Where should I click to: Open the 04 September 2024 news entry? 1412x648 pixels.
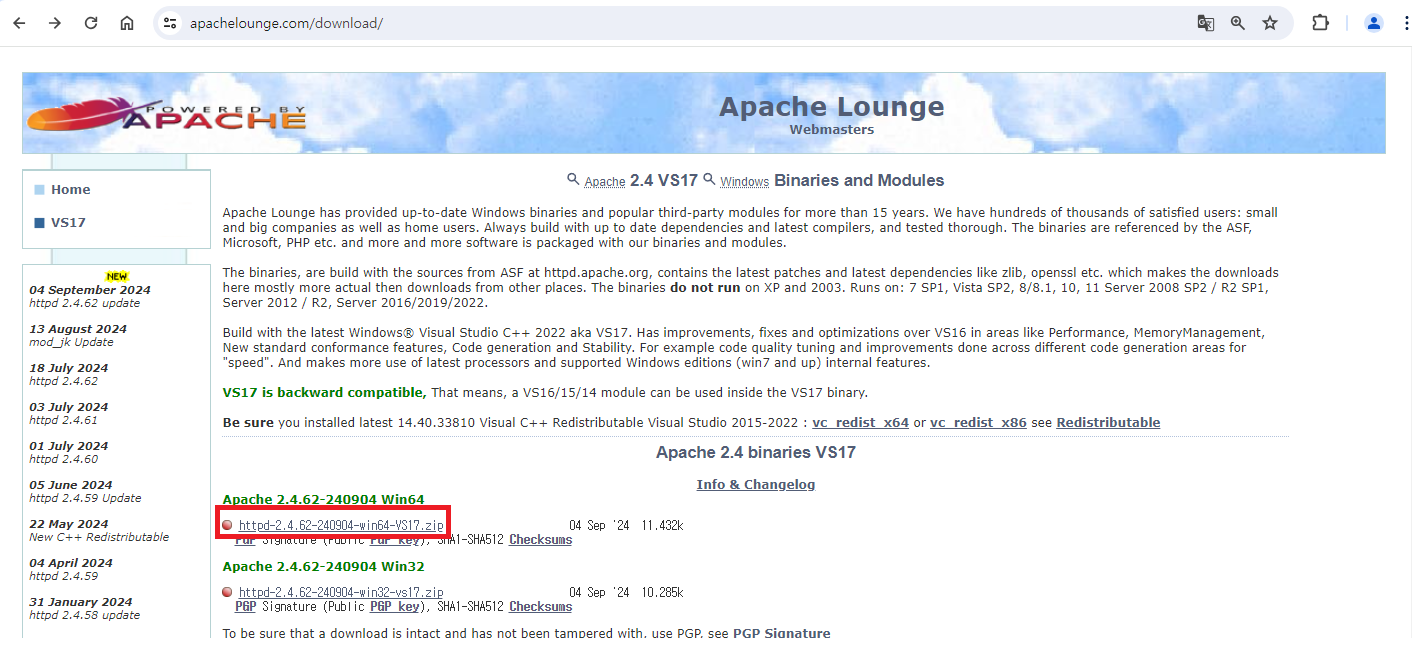tap(90, 296)
